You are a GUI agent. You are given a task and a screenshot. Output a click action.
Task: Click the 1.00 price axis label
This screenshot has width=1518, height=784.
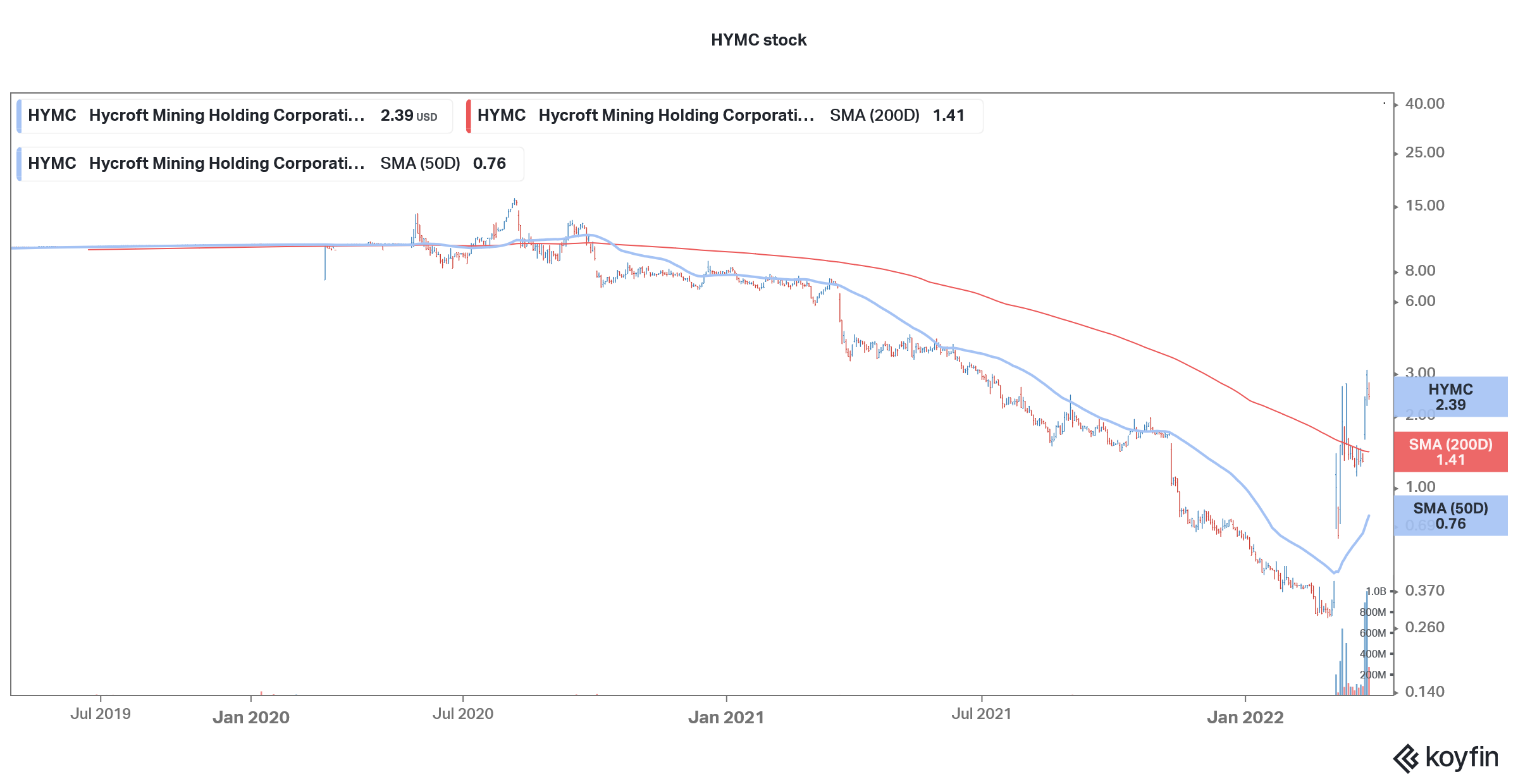pos(1420,487)
